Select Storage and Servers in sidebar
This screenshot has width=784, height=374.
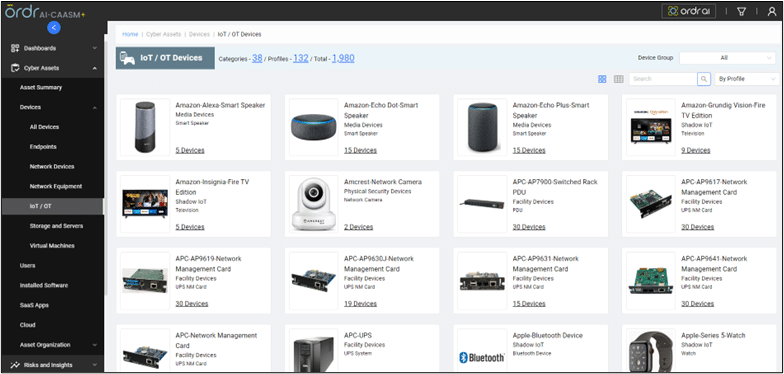[x=56, y=226]
